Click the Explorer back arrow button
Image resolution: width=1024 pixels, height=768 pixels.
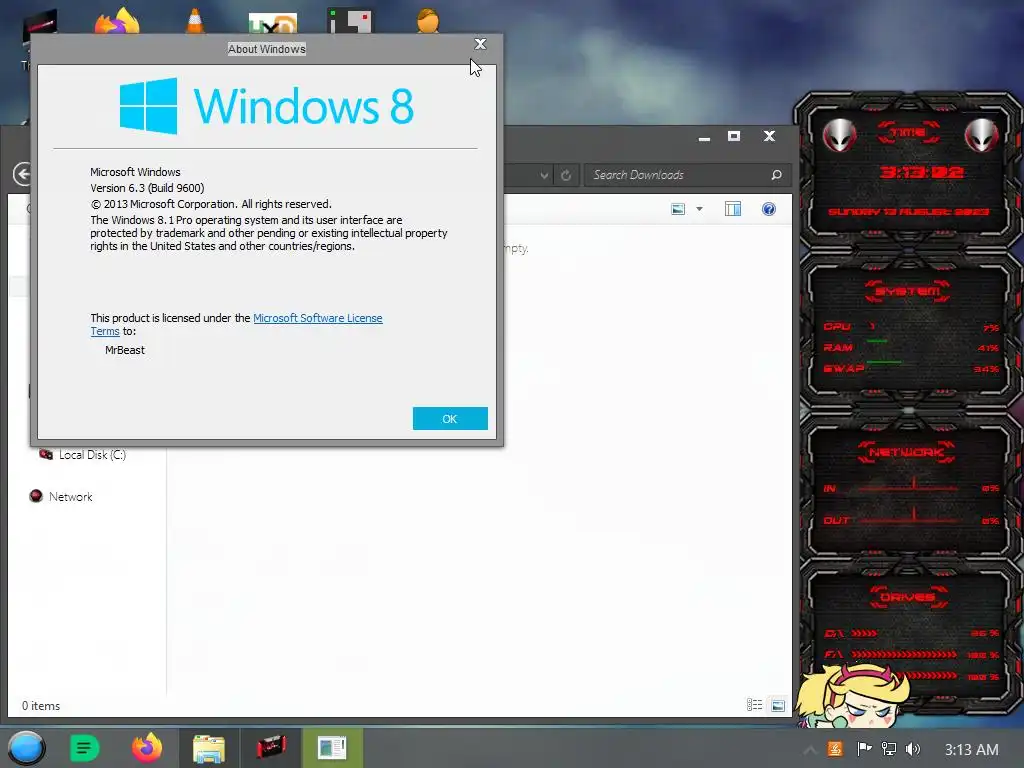[x=22, y=174]
